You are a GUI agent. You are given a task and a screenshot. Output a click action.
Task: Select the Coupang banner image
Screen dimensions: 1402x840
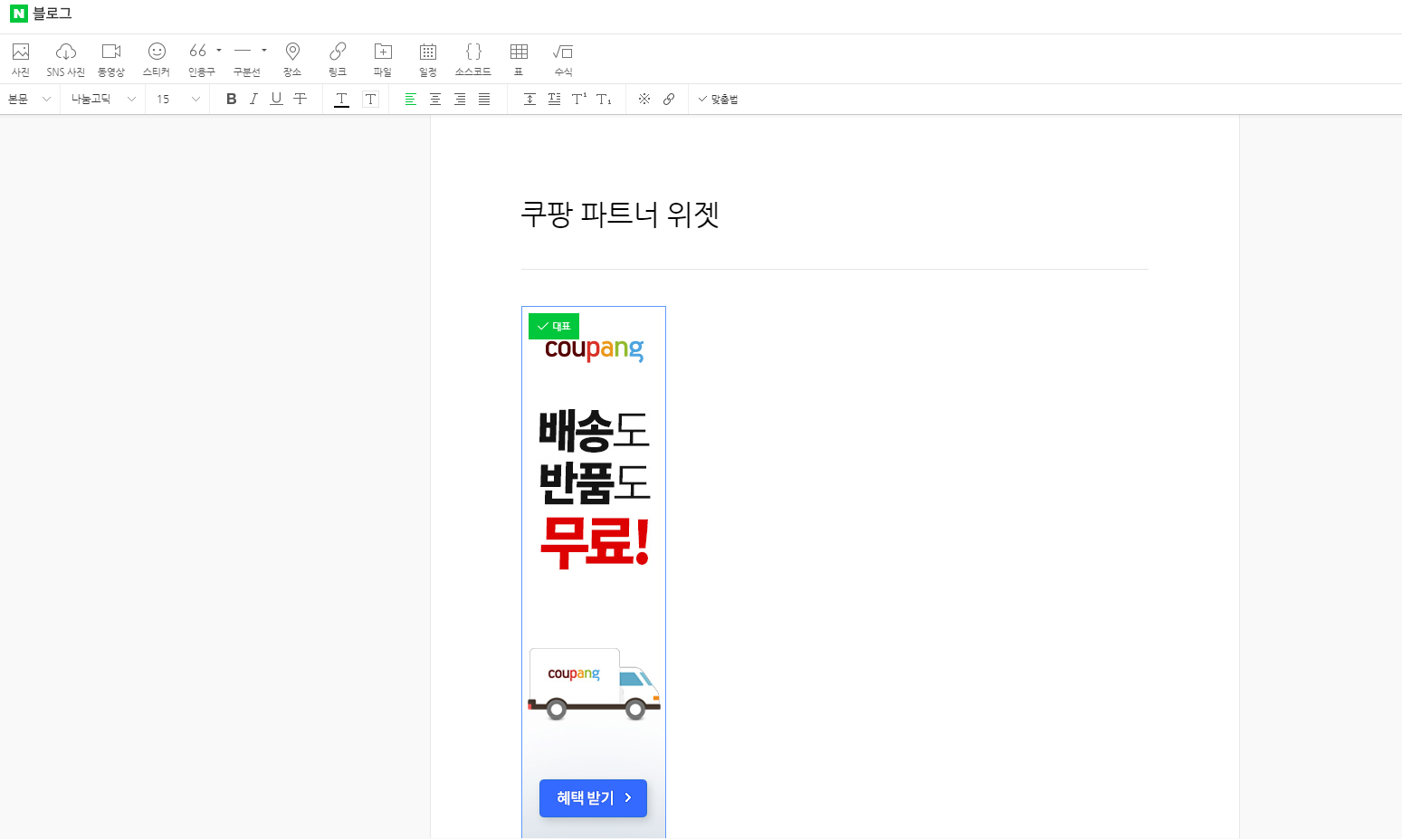click(594, 572)
